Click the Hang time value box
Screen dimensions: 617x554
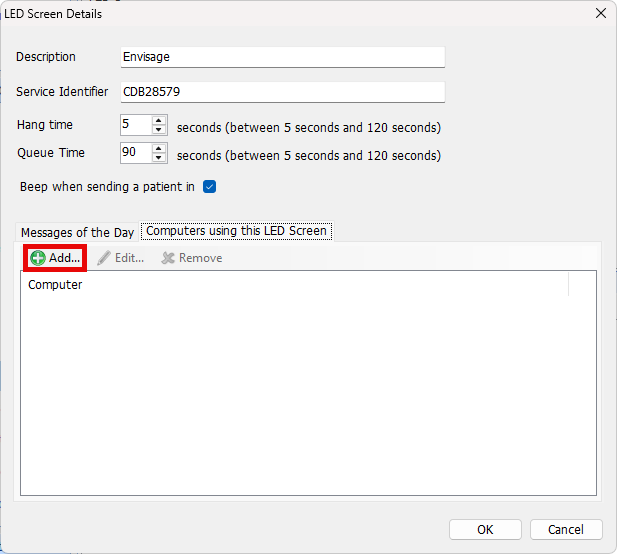(x=134, y=125)
